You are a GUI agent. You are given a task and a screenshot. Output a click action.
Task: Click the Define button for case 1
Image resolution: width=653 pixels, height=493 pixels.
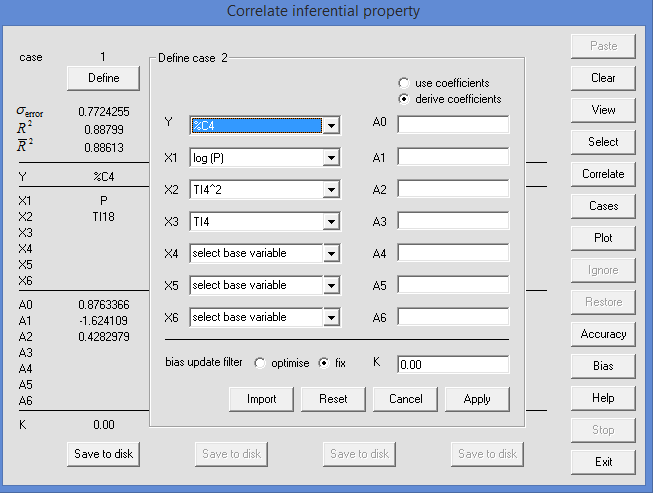103,77
